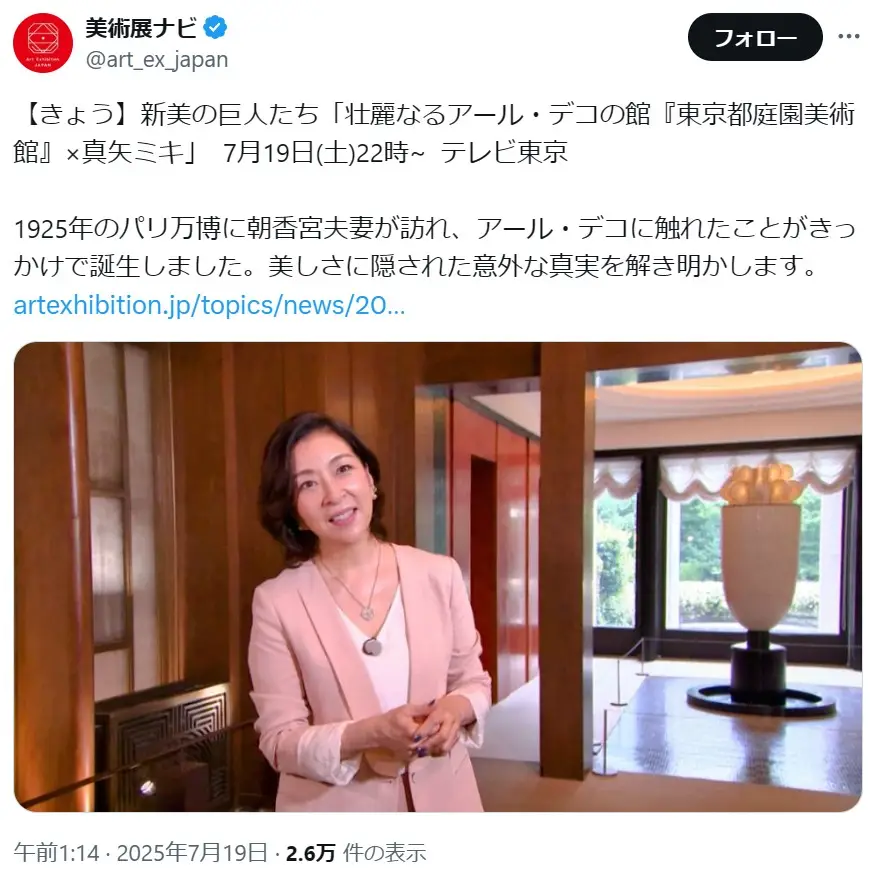This screenshot has height=874, width=877.
Task: Click the blue verified badge icon
Action: pos(215,27)
